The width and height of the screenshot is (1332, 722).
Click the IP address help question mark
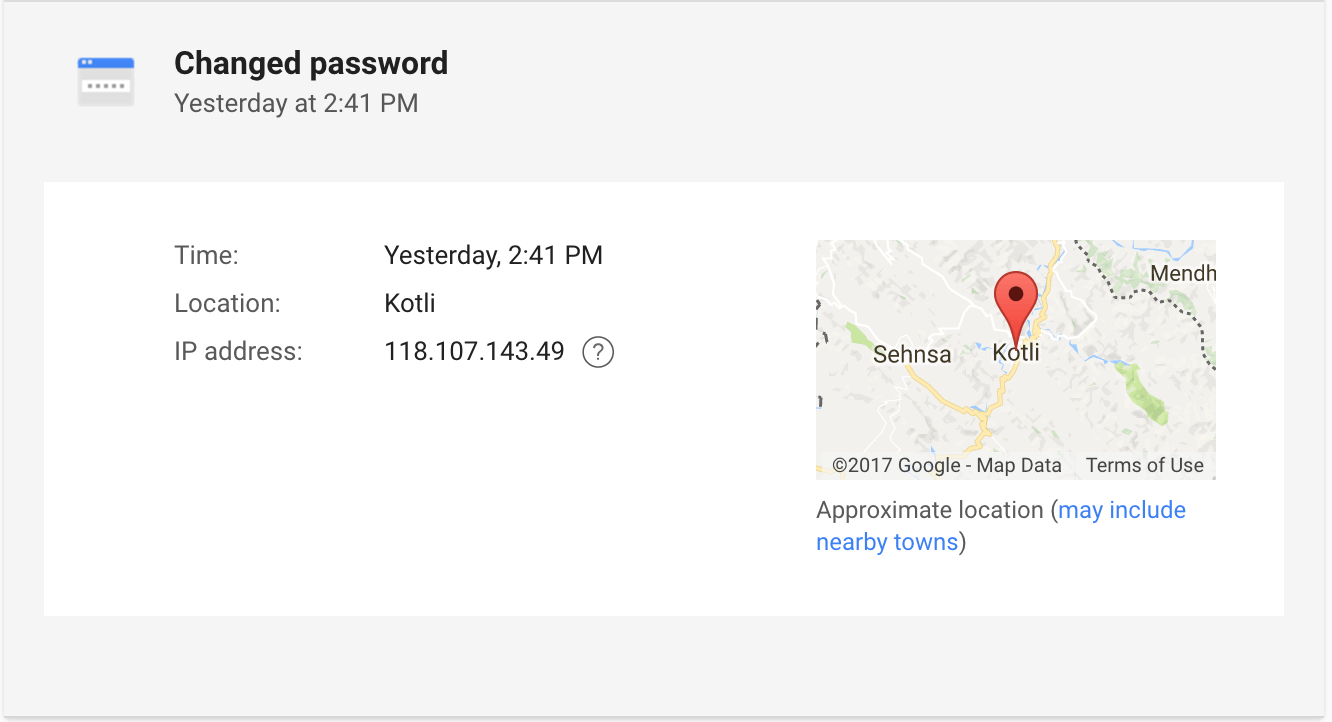click(598, 352)
